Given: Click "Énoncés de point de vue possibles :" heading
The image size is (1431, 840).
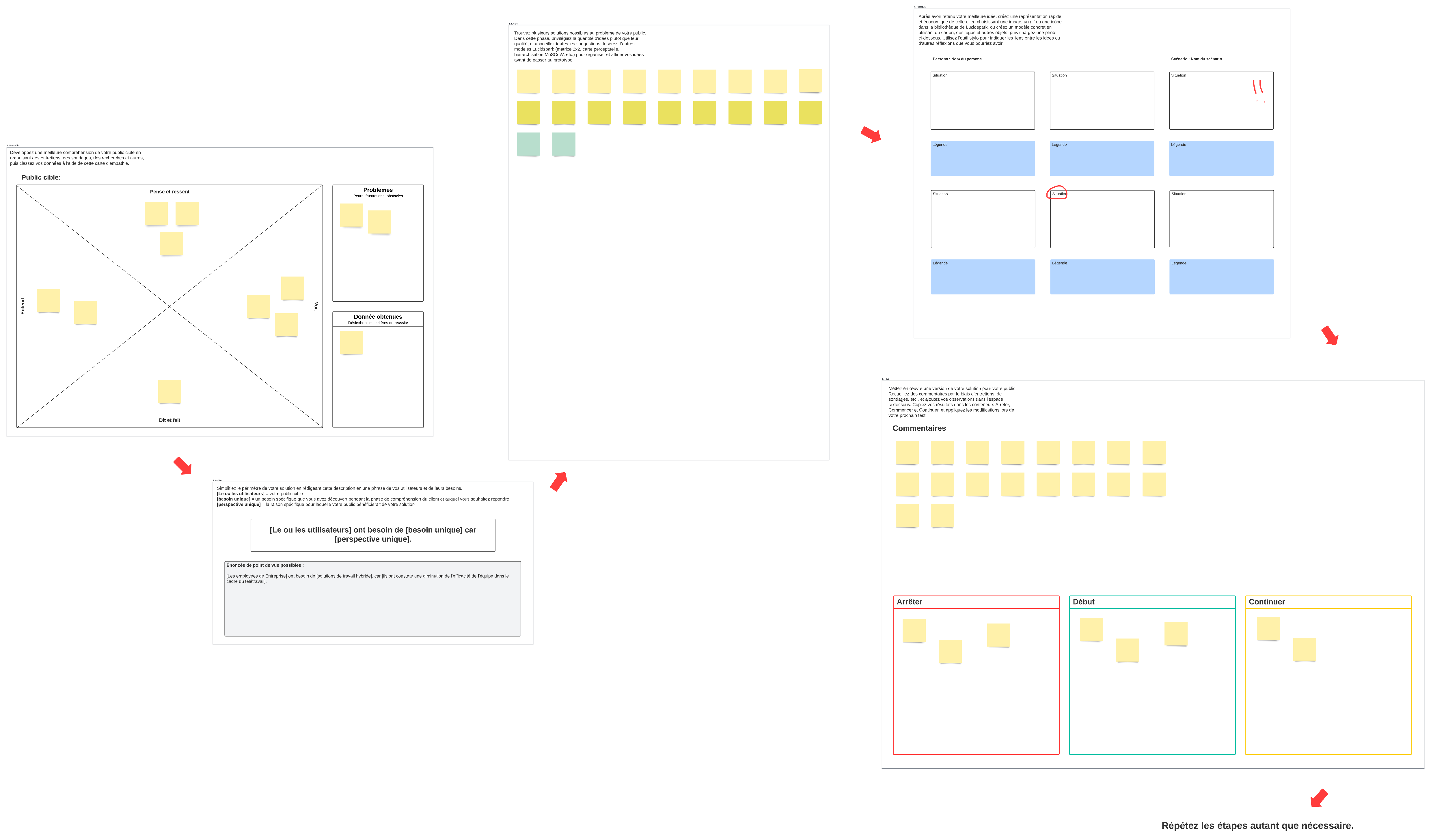Looking at the screenshot, I should point(264,565).
